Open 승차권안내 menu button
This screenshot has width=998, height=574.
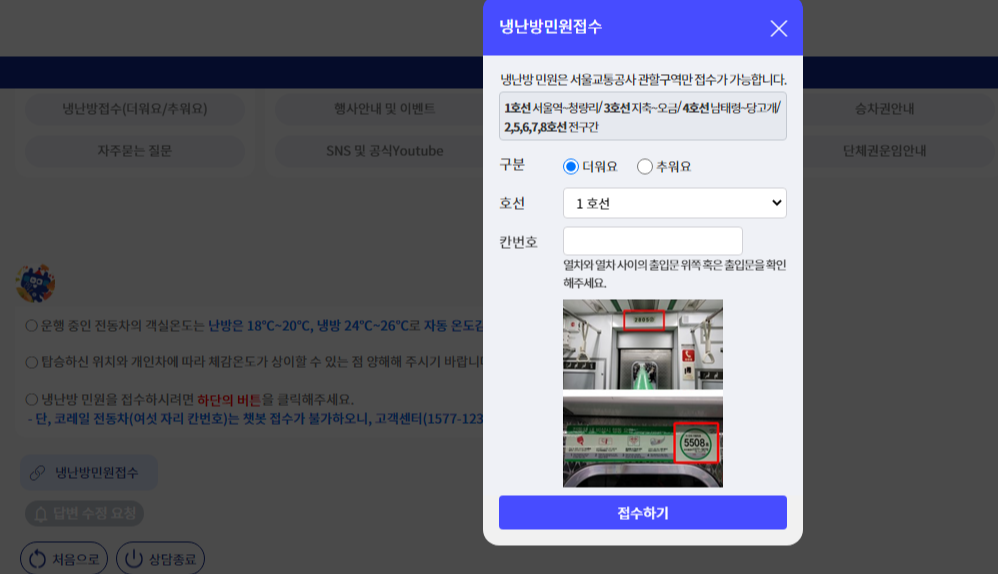pyautogui.click(x=884, y=109)
